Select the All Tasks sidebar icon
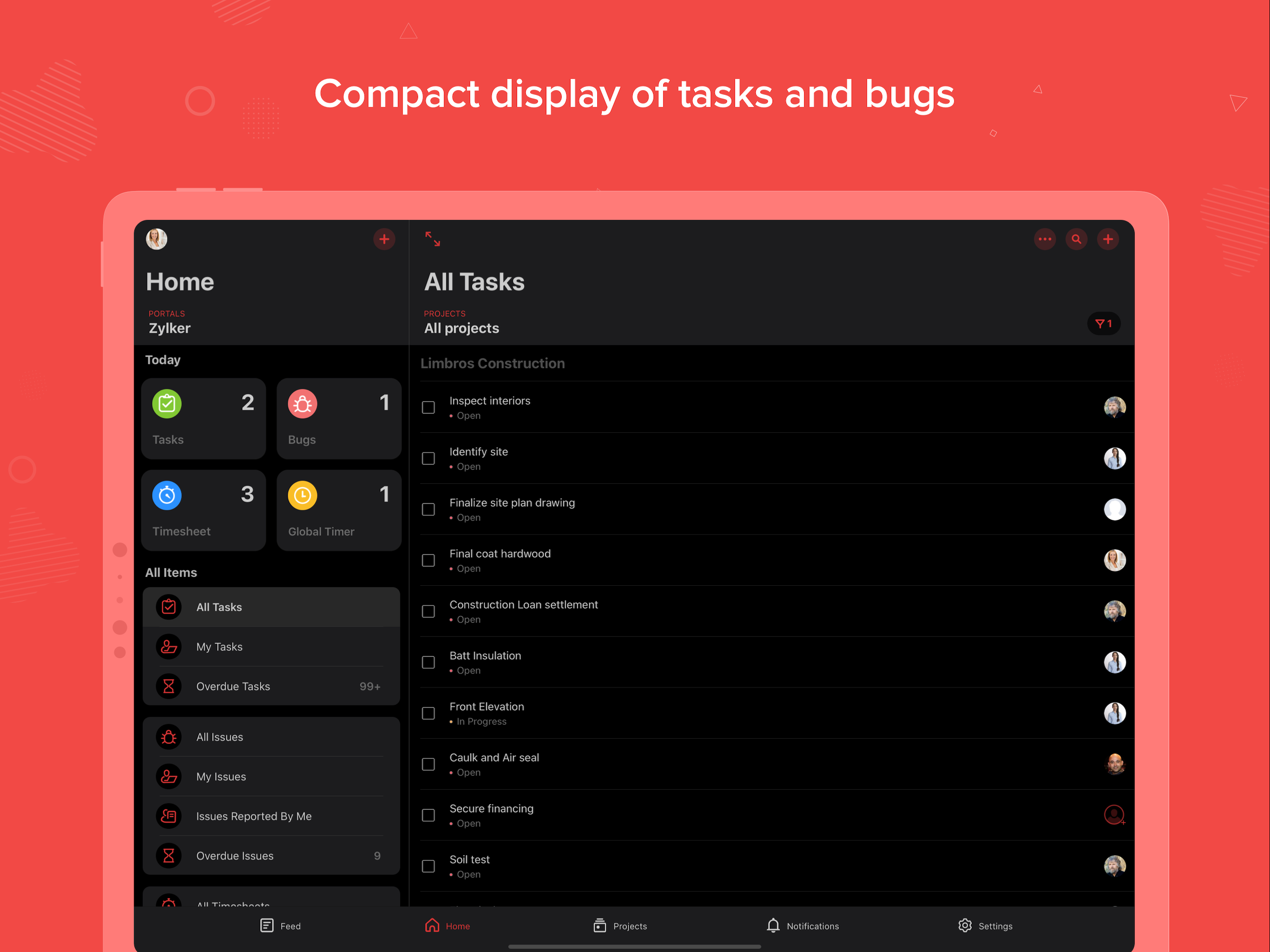Image resolution: width=1270 pixels, height=952 pixels. click(169, 607)
